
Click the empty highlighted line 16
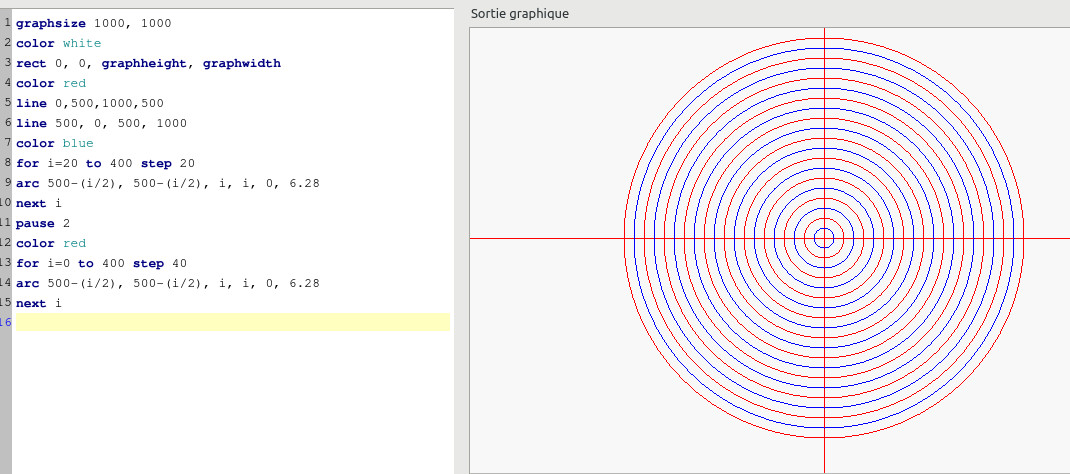tap(233, 322)
